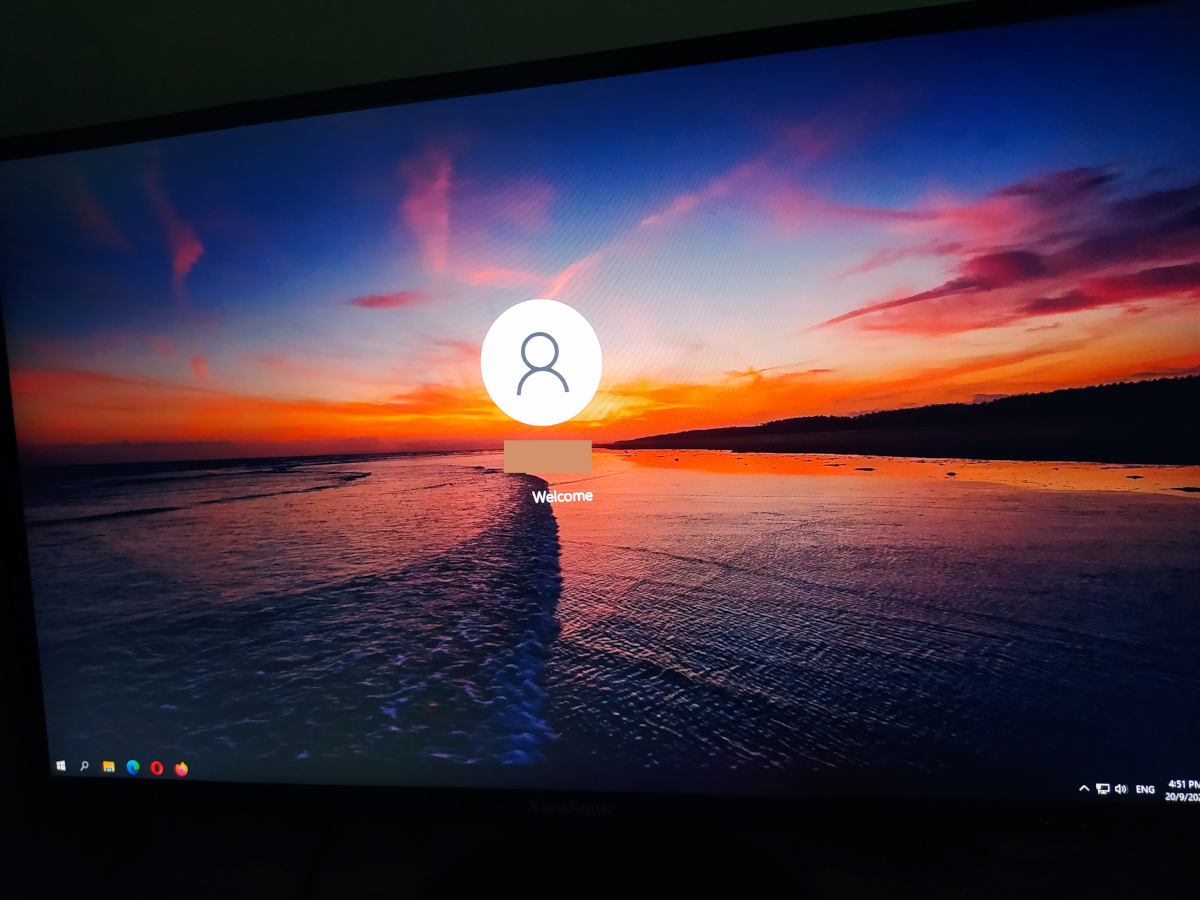1200x900 pixels.
Task: Launch Microsoft Edge browser
Action: click(132, 766)
